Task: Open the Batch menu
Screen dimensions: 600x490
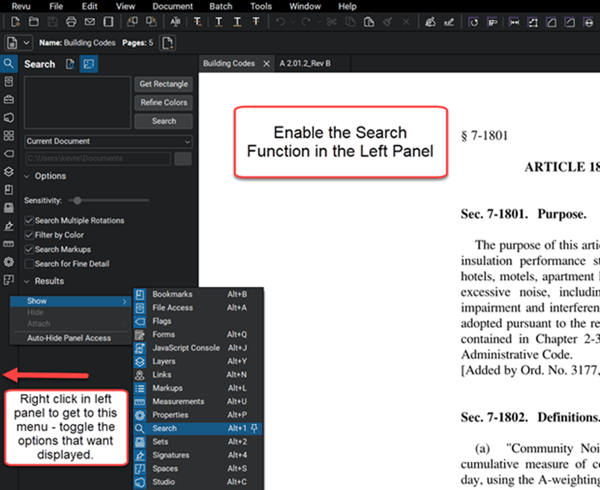Action: 220,7
